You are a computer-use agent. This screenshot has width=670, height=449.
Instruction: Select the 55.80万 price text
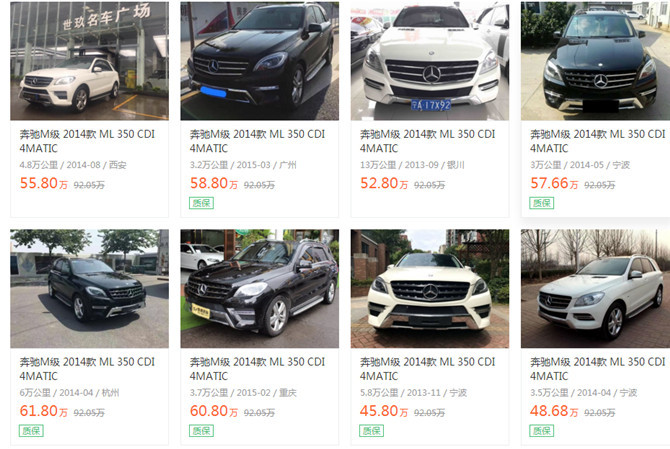tap(44, 183)
